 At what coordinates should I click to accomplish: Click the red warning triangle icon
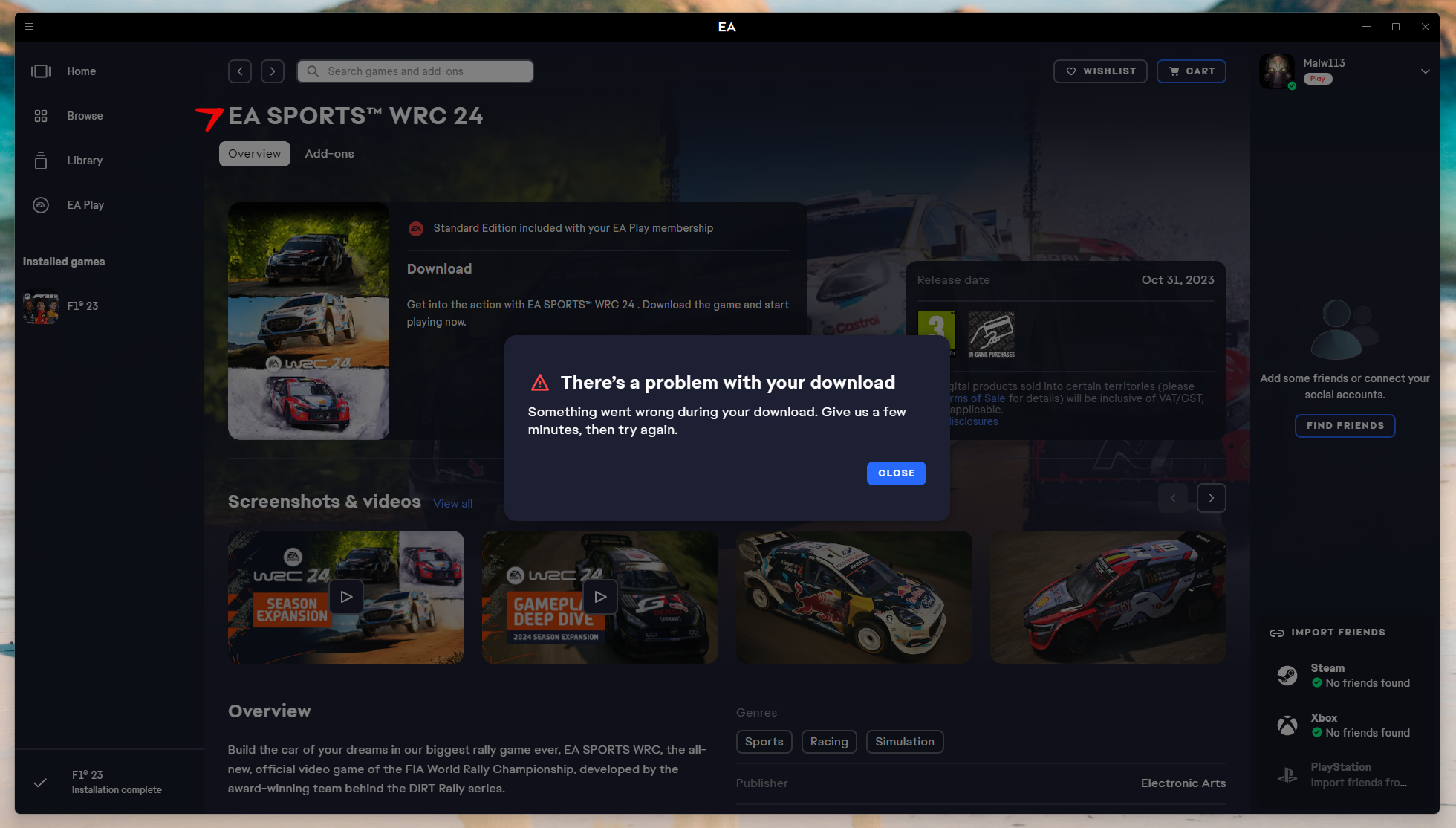click(x=540, y=384)
